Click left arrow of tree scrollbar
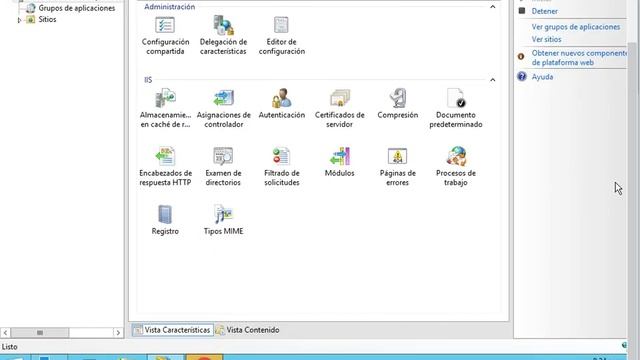The image size is (640, 360). 5,333
